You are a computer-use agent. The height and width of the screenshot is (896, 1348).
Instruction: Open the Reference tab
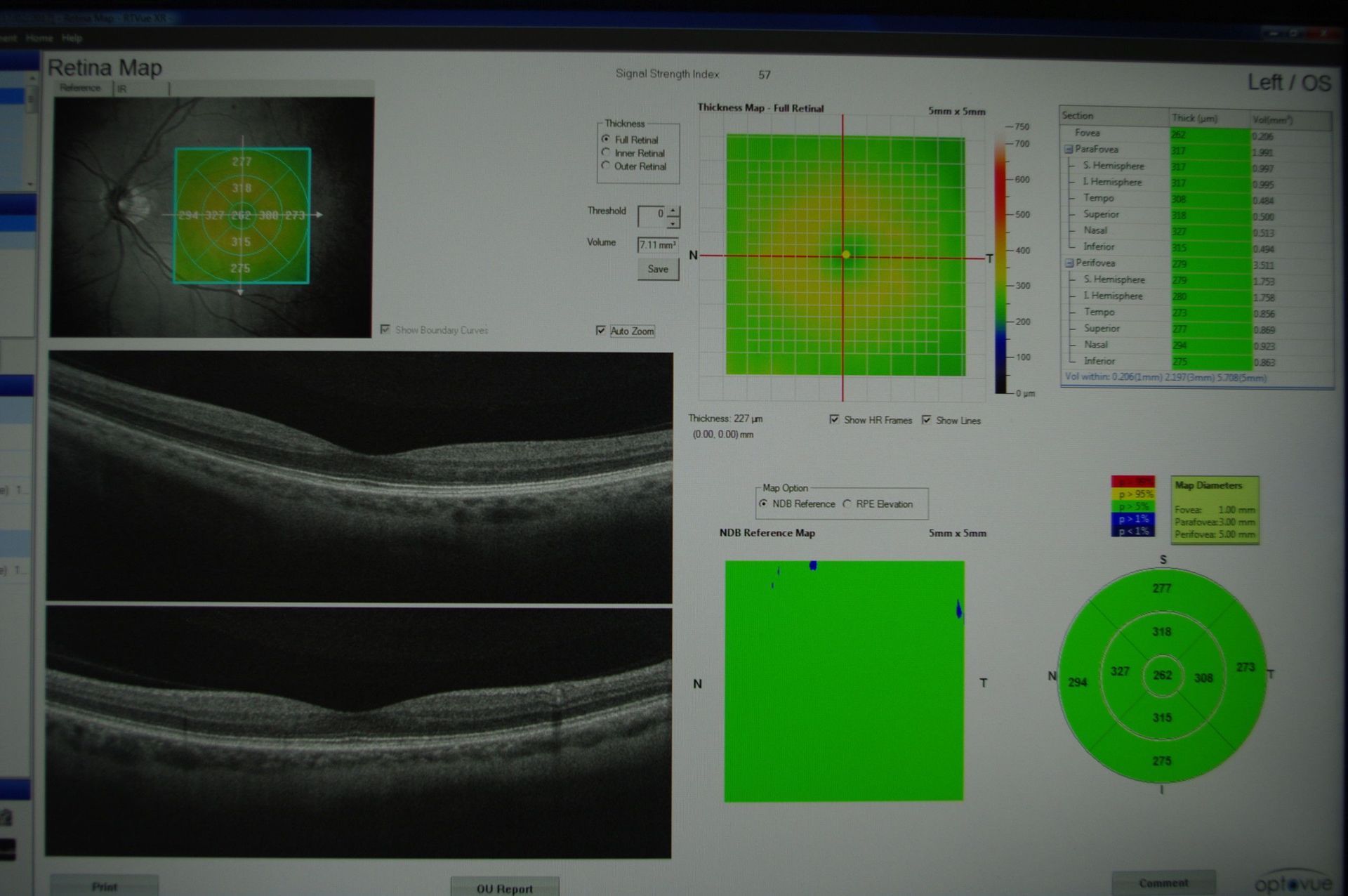(x=80, y=88)
